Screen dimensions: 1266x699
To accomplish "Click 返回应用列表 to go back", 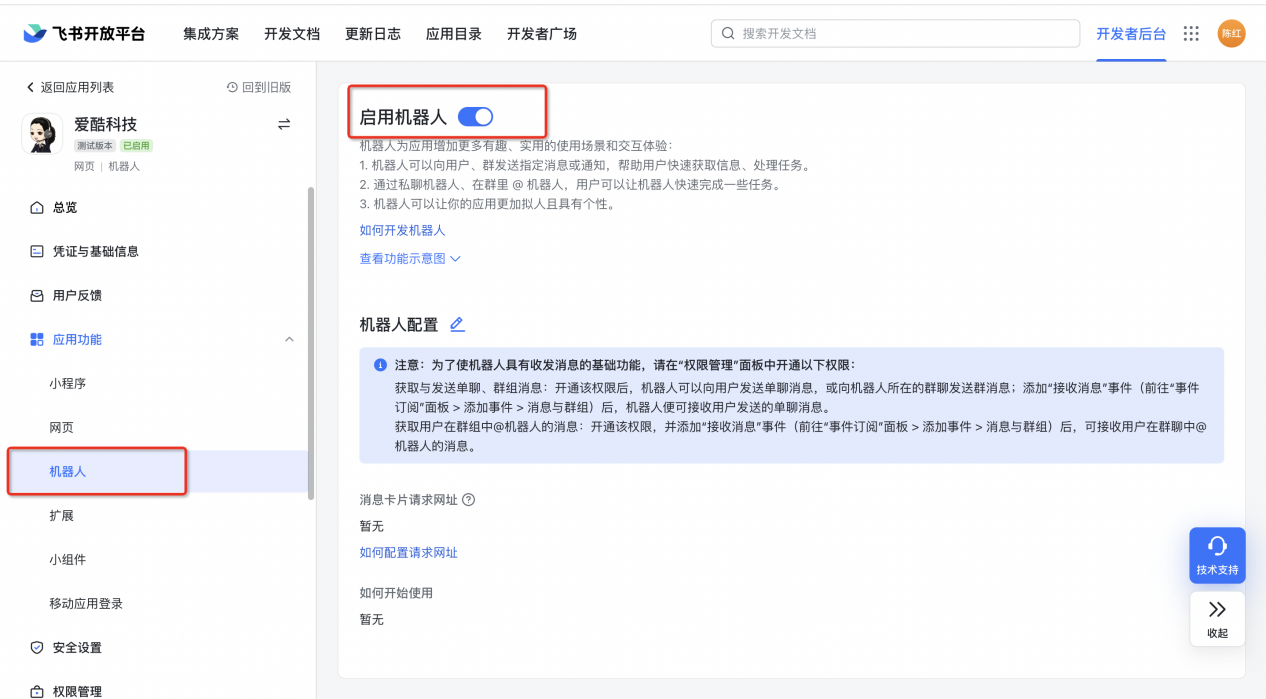I will 62,87.
